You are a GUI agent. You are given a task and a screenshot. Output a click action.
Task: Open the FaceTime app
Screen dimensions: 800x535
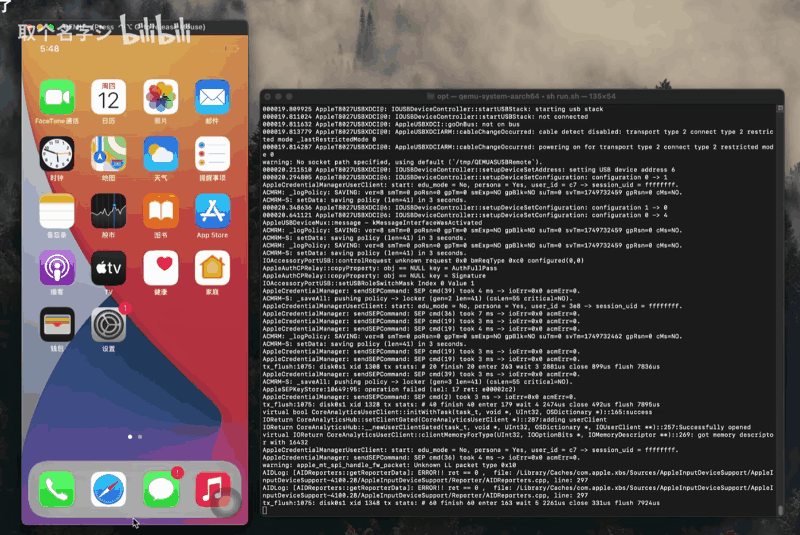click(x=57, y=97)
